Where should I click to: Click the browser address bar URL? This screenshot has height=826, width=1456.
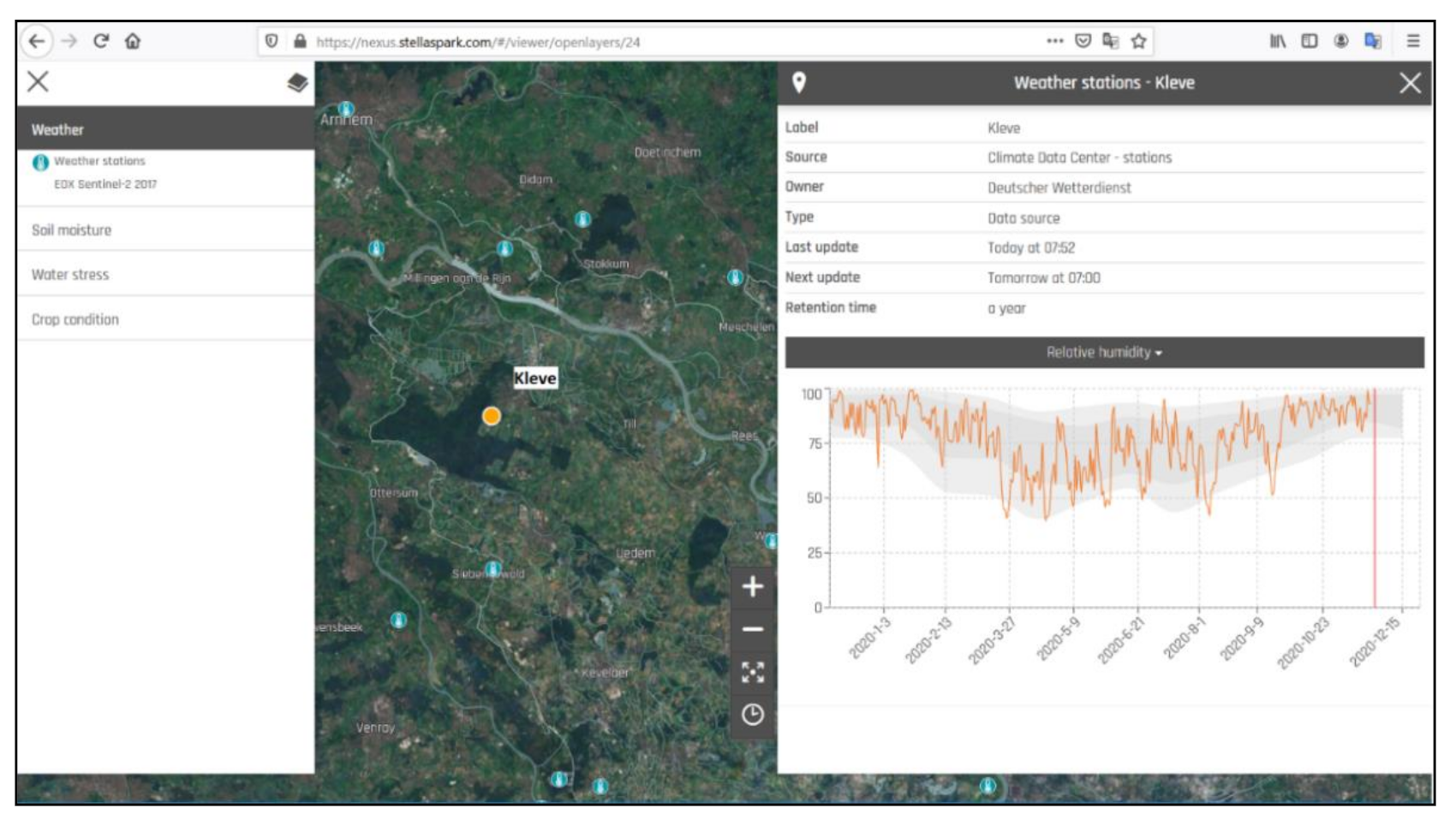(478, 42)
